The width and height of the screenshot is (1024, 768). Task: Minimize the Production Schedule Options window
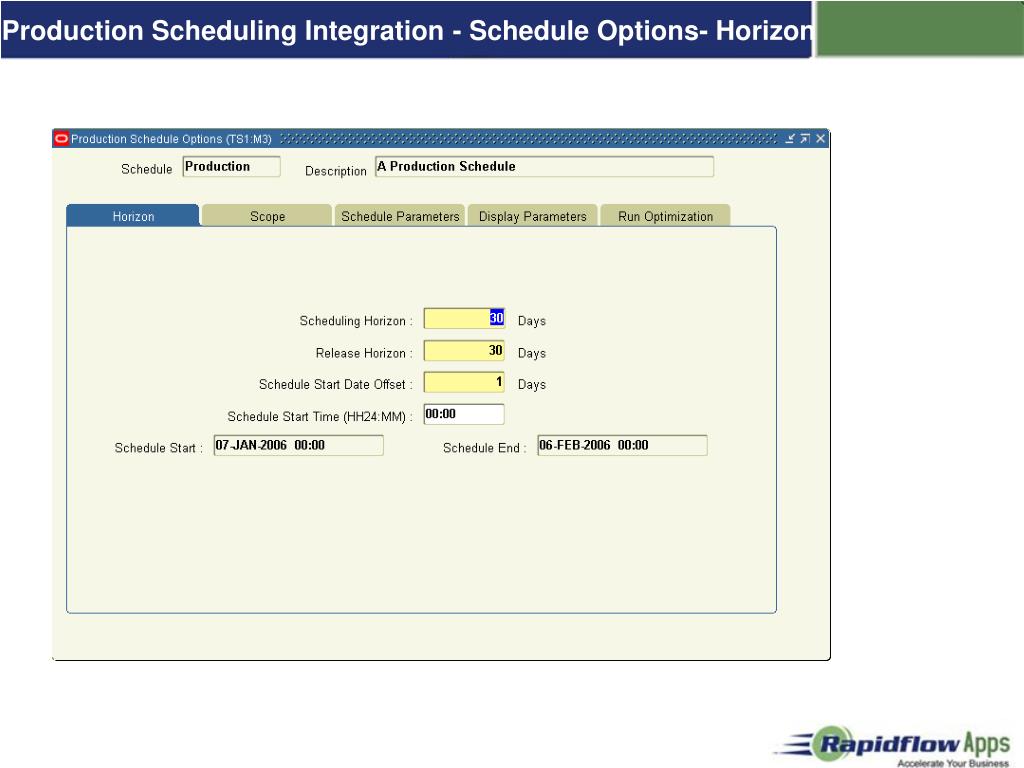[x=790, y=138]
